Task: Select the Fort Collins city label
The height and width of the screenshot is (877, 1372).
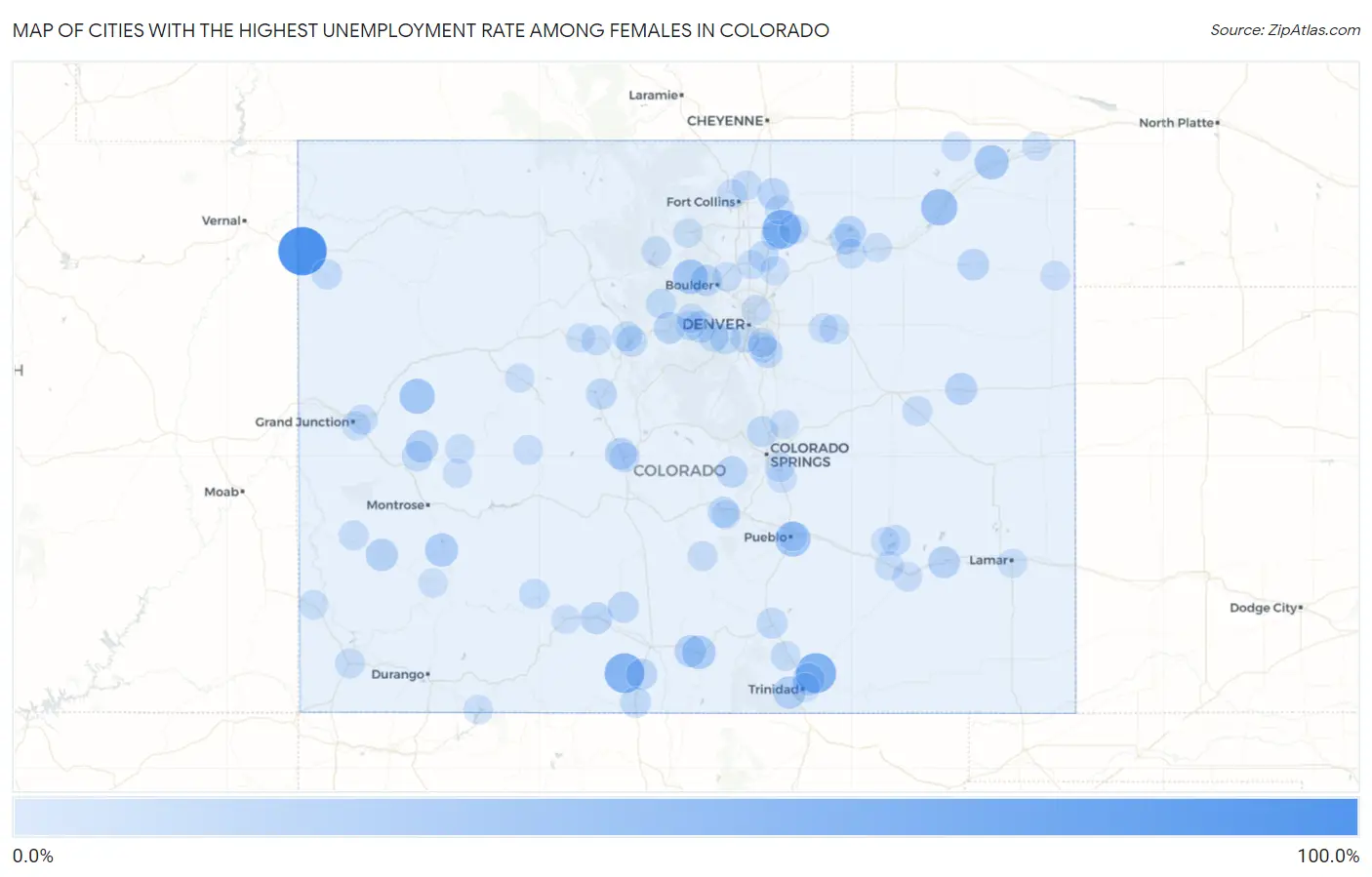Action: [703, 202]
